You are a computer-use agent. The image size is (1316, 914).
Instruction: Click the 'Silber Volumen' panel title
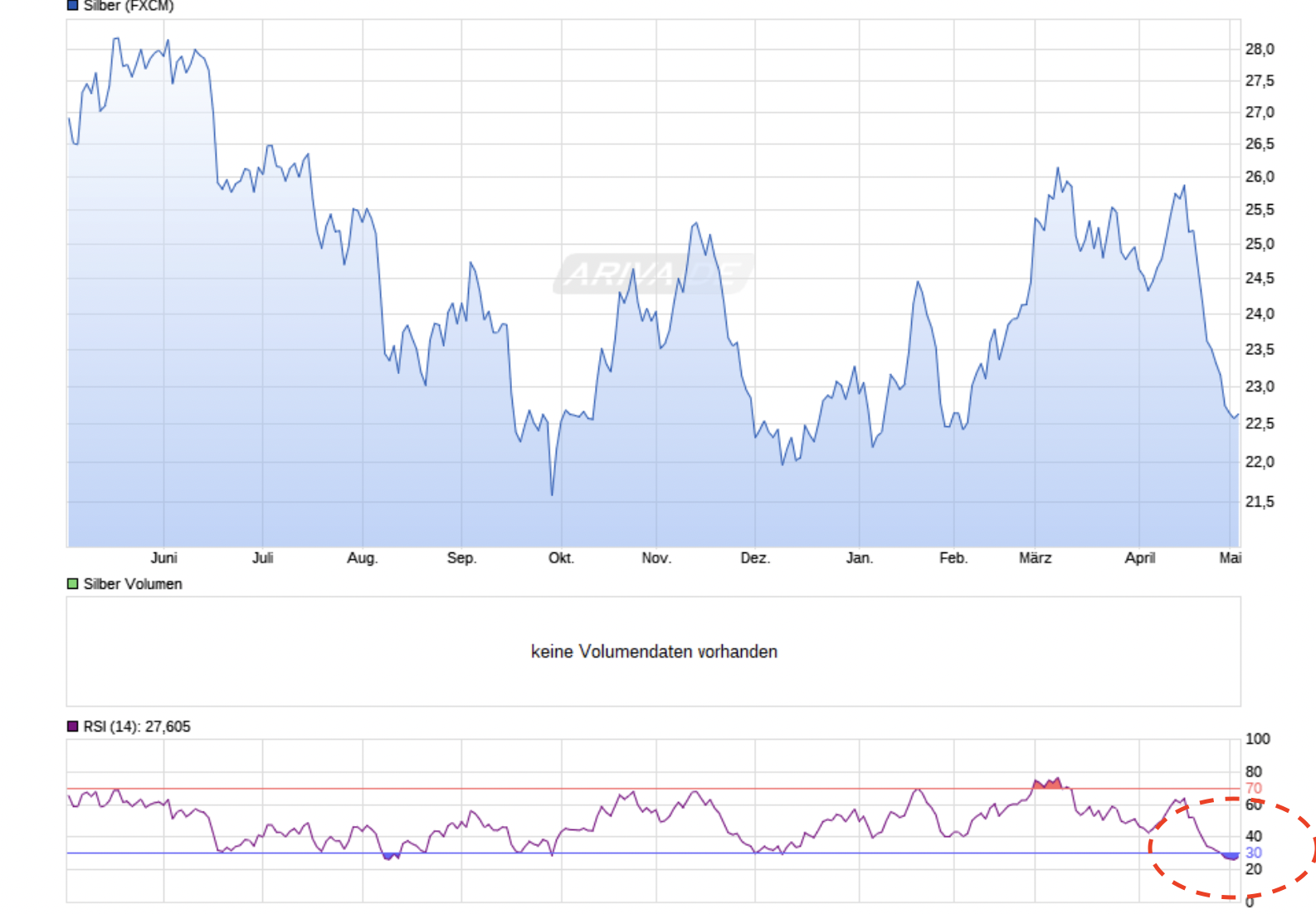coord(133,584)
